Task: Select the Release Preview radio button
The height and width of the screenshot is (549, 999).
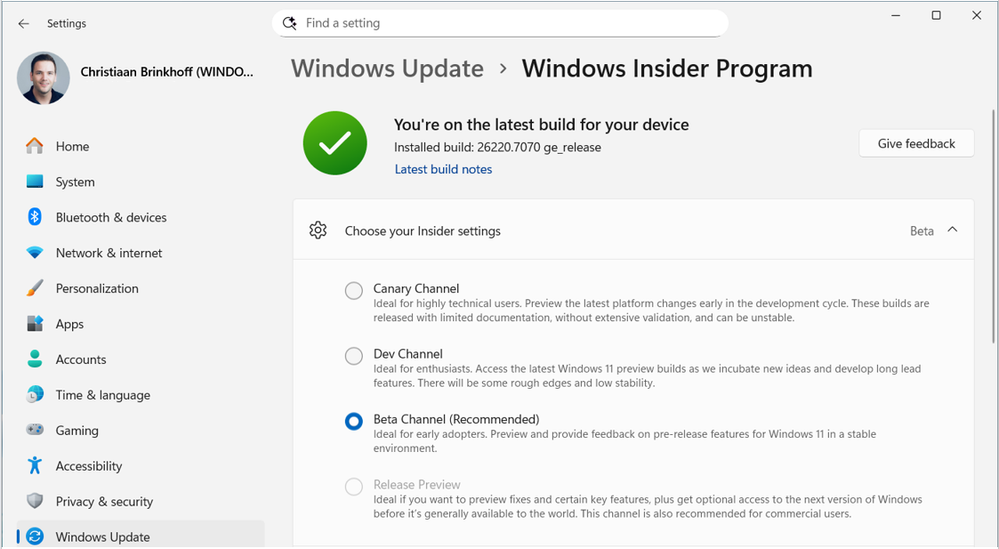Action: click(354, 487)
